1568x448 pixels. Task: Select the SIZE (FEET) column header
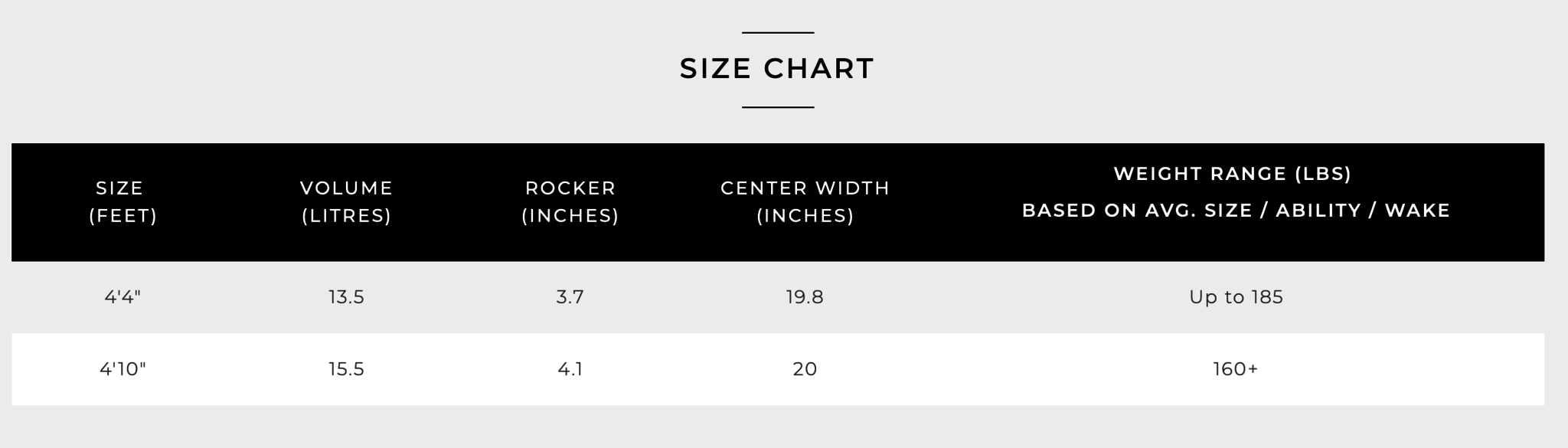122,202
